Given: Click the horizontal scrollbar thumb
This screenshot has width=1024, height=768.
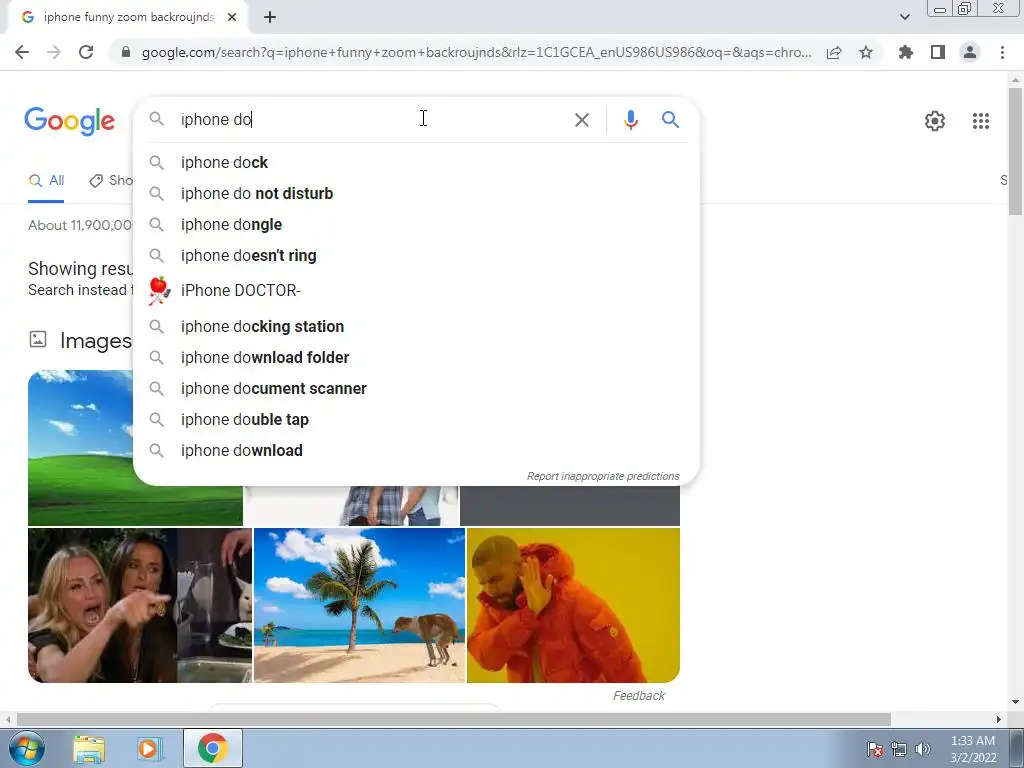Looking at the screenshot, I should [454, 720].
